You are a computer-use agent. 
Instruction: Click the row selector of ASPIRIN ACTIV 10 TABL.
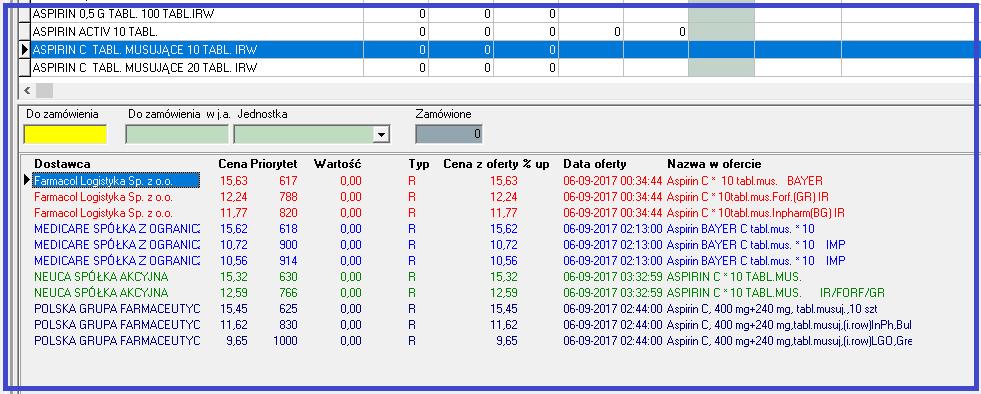pos(25,31)
